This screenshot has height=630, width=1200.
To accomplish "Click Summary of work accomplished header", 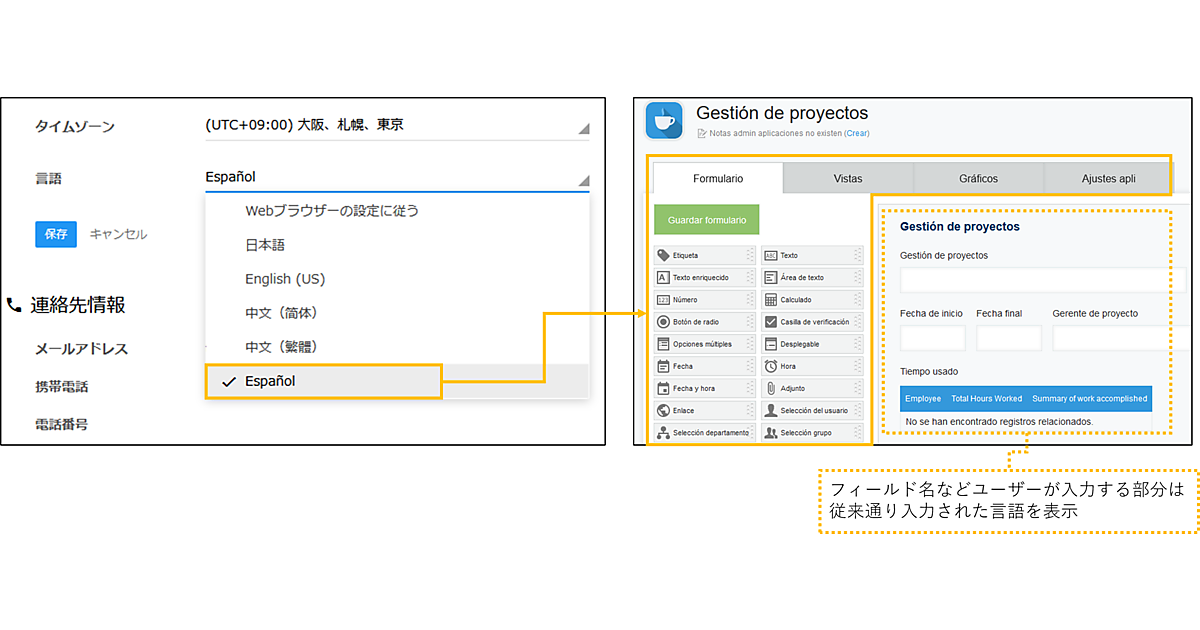I will (x=1089, y=399).
